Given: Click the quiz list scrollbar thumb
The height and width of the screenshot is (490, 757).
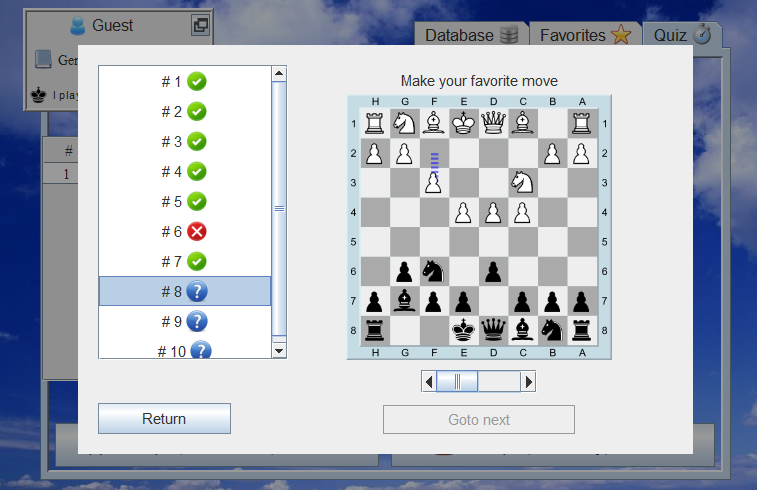Looking at the screenshot, I should click(279, 209).
